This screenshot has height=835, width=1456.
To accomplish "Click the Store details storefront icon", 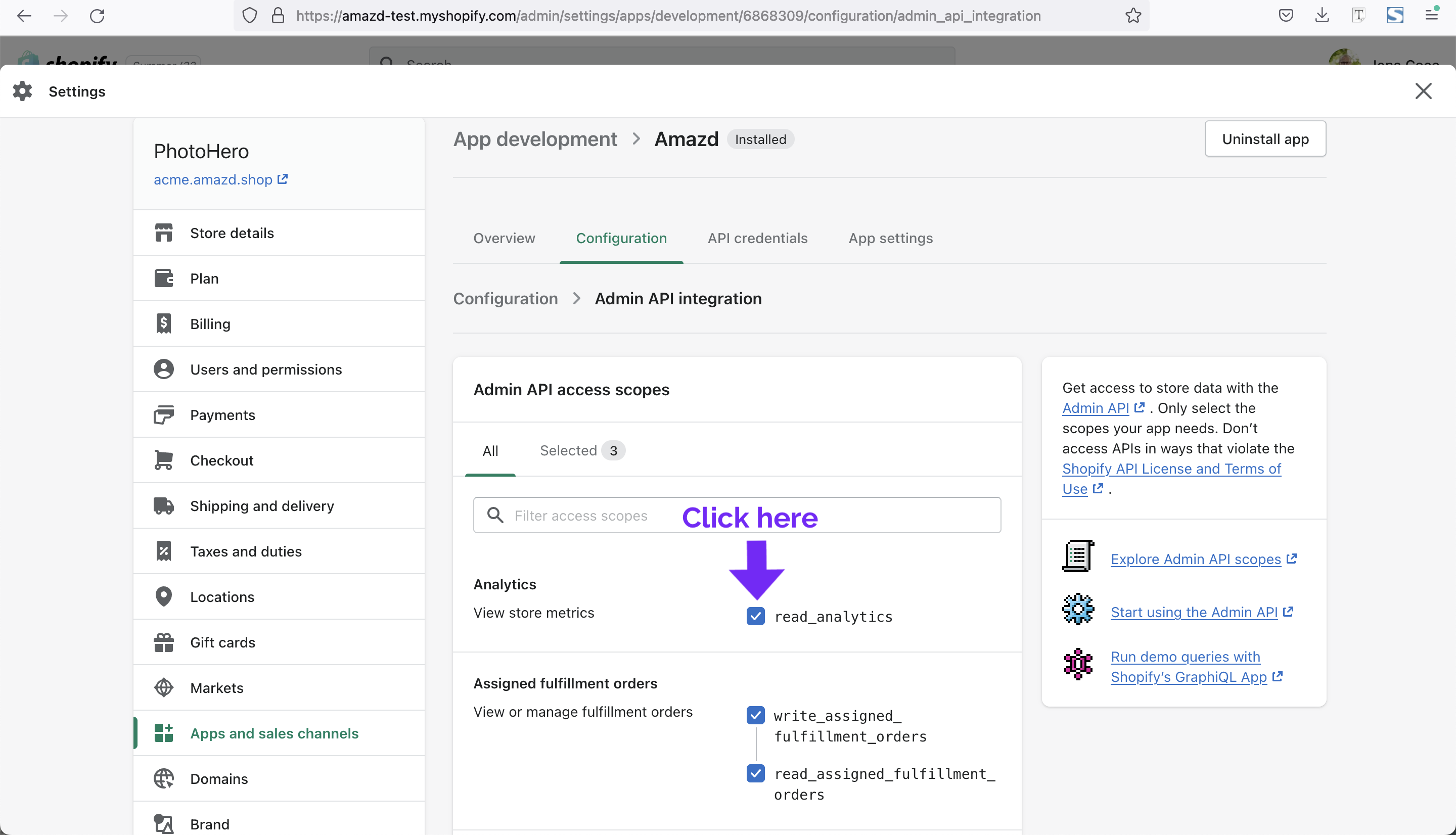I will pyautogui.click(x=163, y=233).
